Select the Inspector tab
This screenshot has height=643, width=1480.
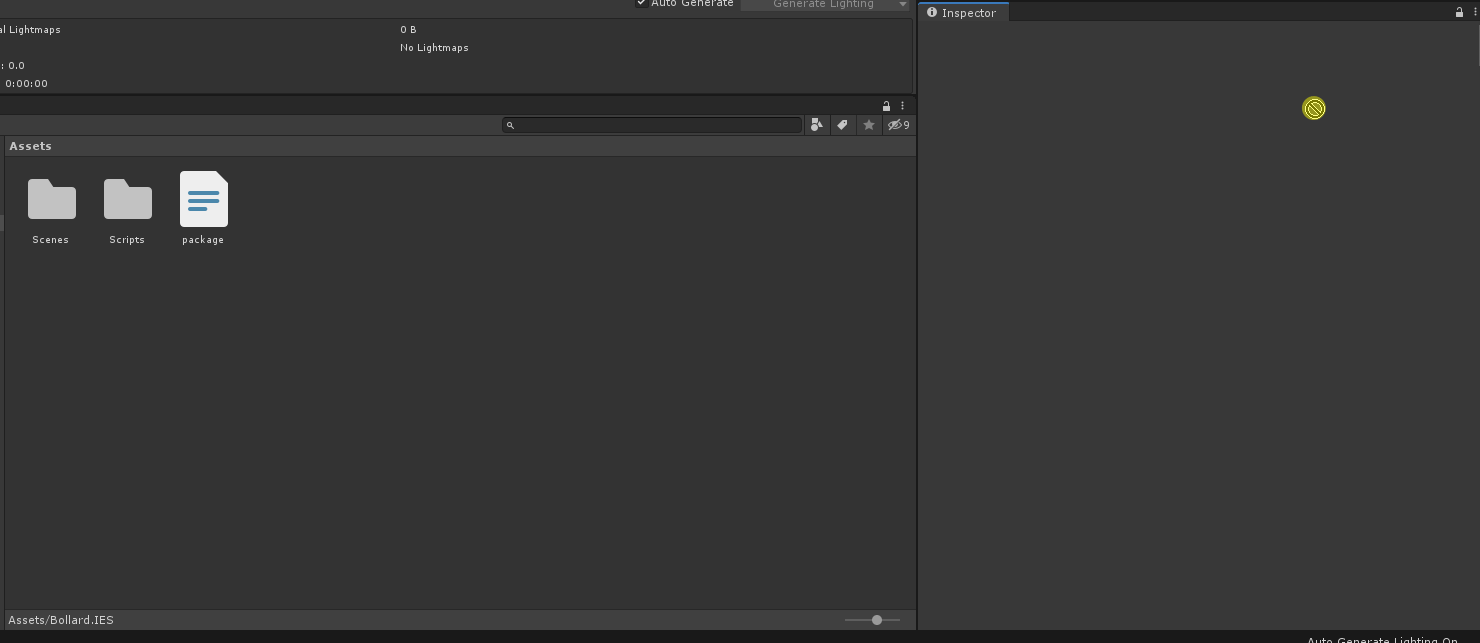tap(964, 12)
